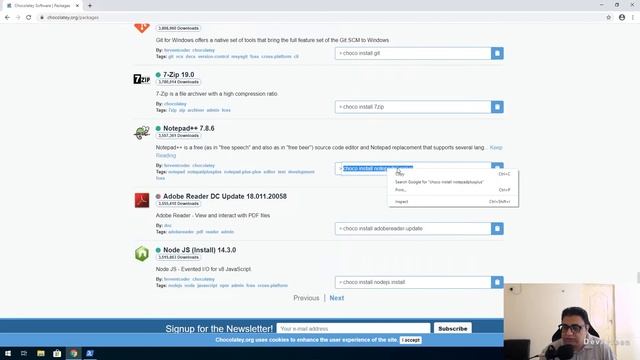The image size is (640, 360).
Task: Select the Chocolatey Software Packages tab
Action: click(x=42, y=6)
